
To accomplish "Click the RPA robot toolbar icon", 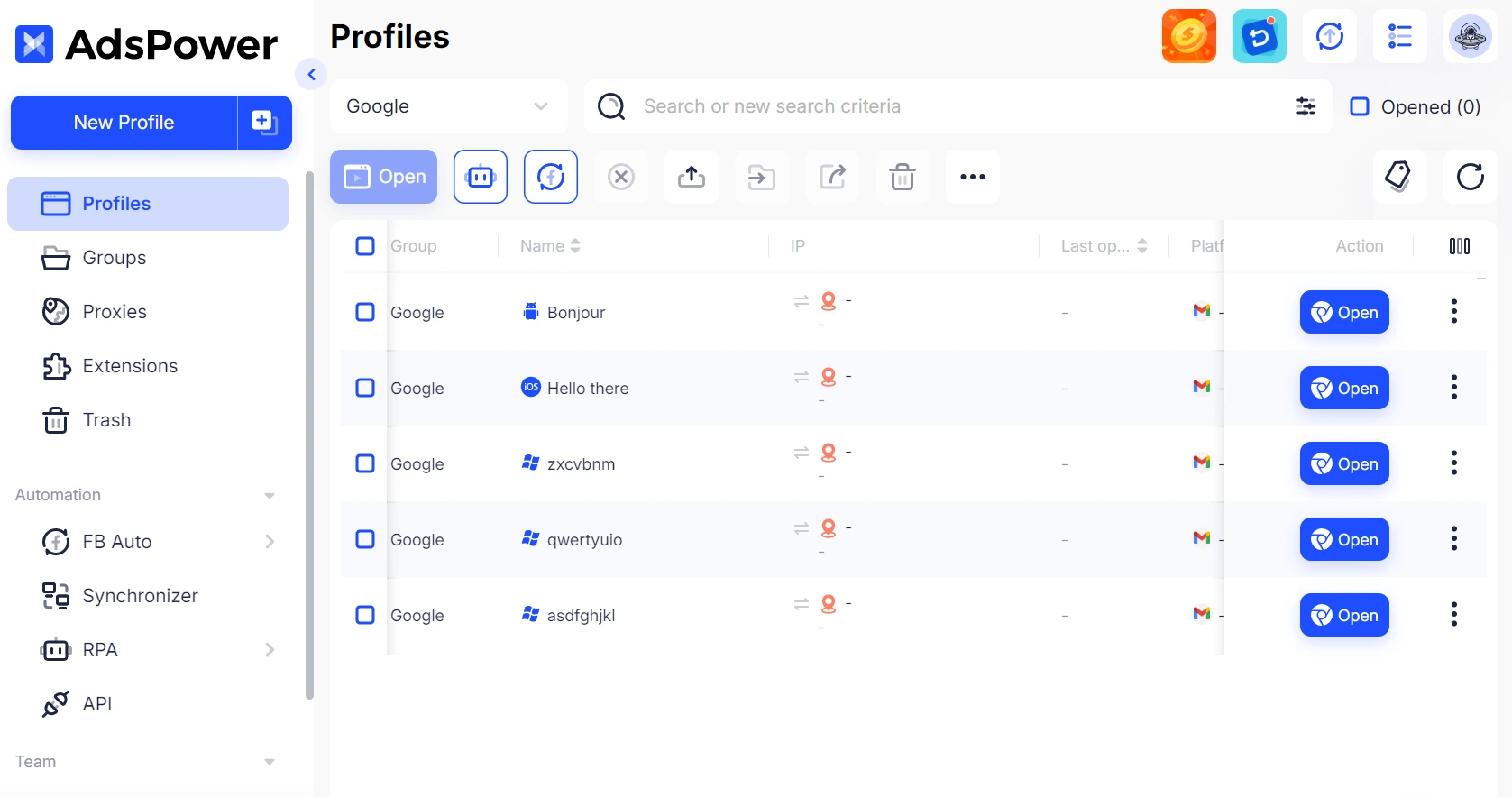I will (x=481, y=177).
